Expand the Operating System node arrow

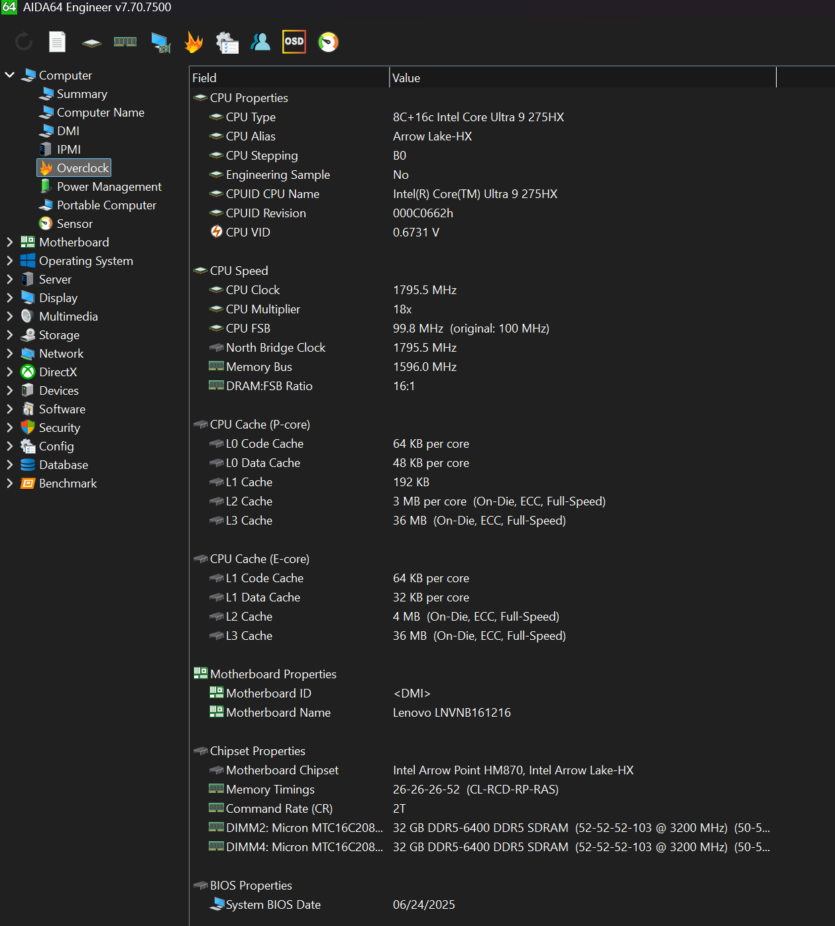pyautogui.click(x=9, y=260)
